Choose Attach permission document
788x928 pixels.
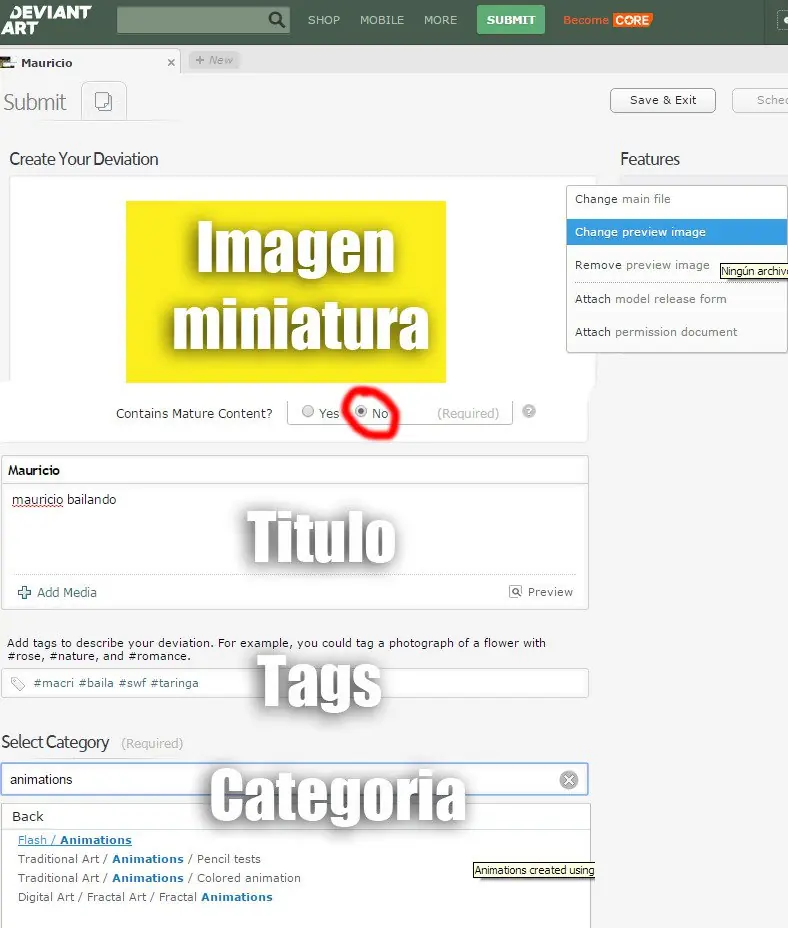677,332
